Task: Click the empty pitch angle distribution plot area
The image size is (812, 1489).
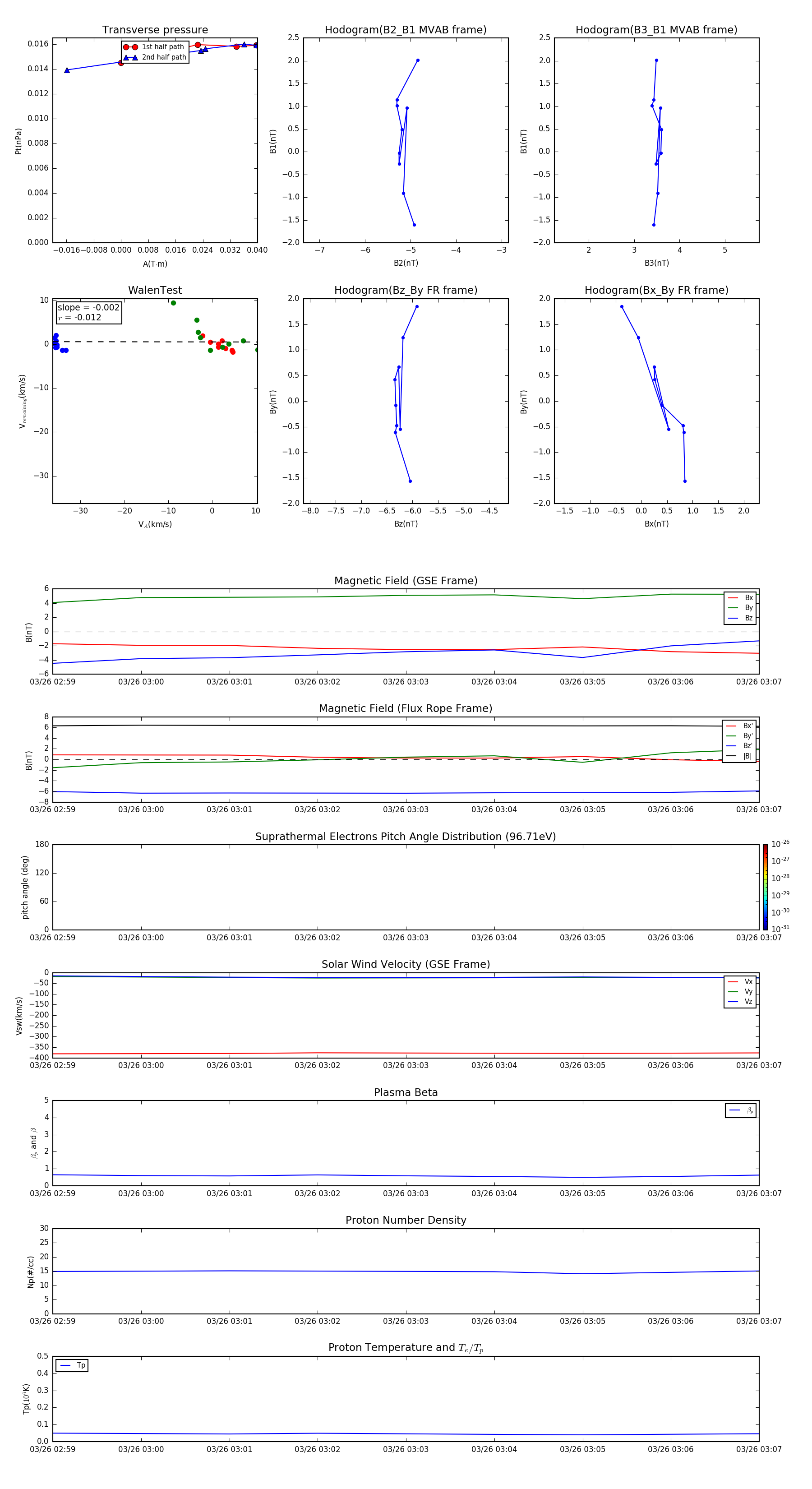Action: (x=405, y=887)
